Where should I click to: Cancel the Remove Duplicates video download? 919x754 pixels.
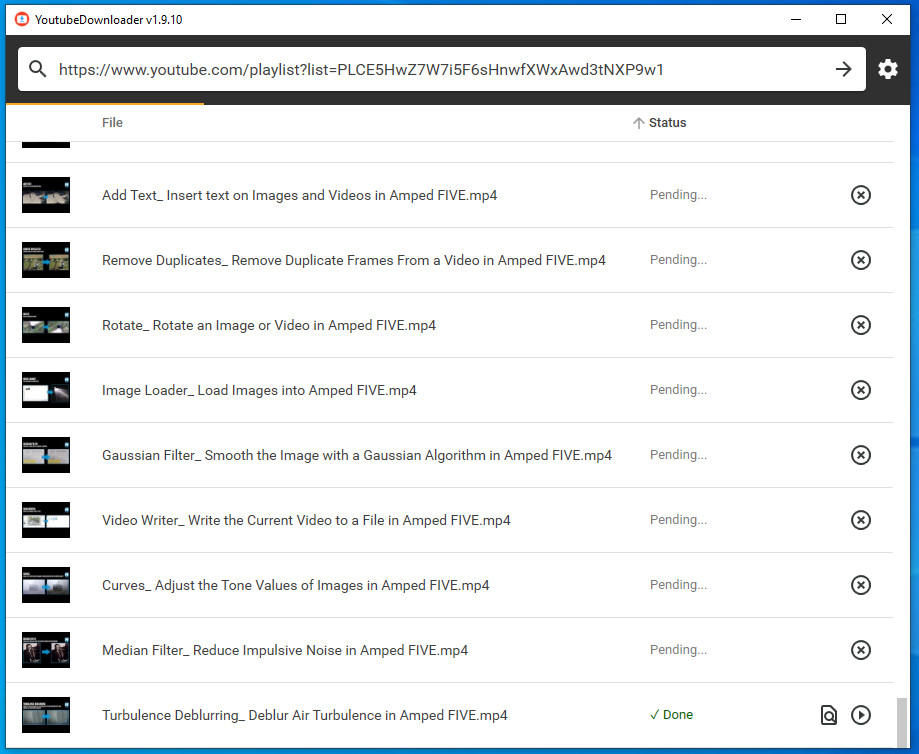[x=860, y=260]
